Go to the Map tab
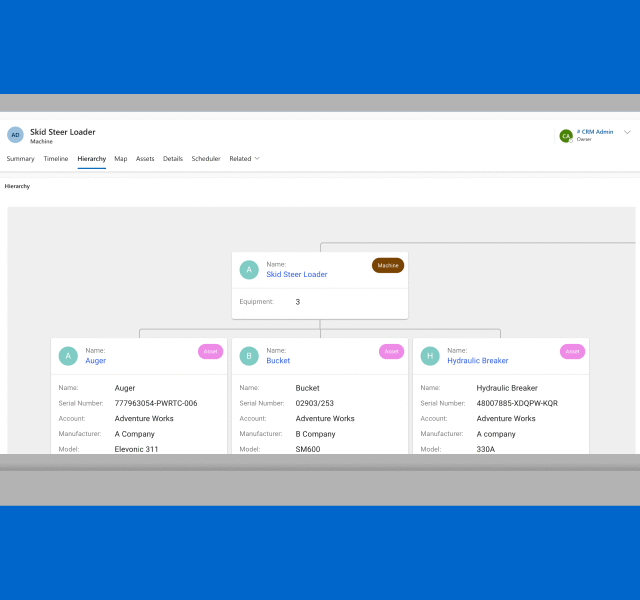Screen dimensions: 640x600 [x=120, y=159]
